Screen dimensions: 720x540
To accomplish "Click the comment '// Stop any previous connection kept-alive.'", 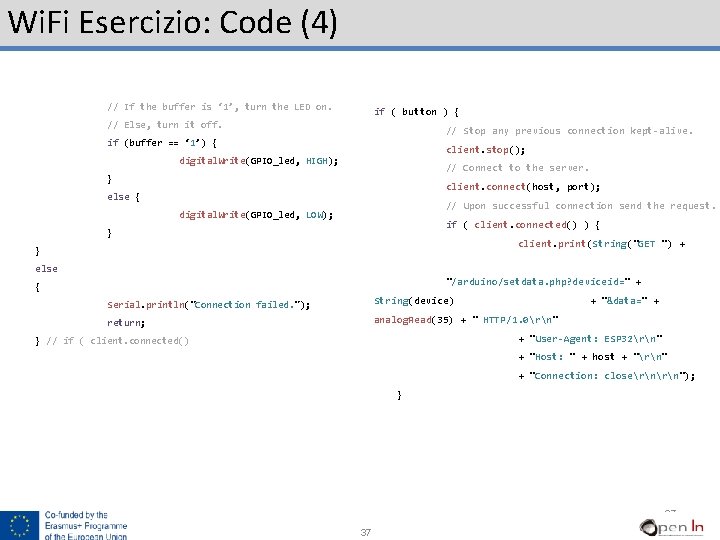I will [569, 131].
